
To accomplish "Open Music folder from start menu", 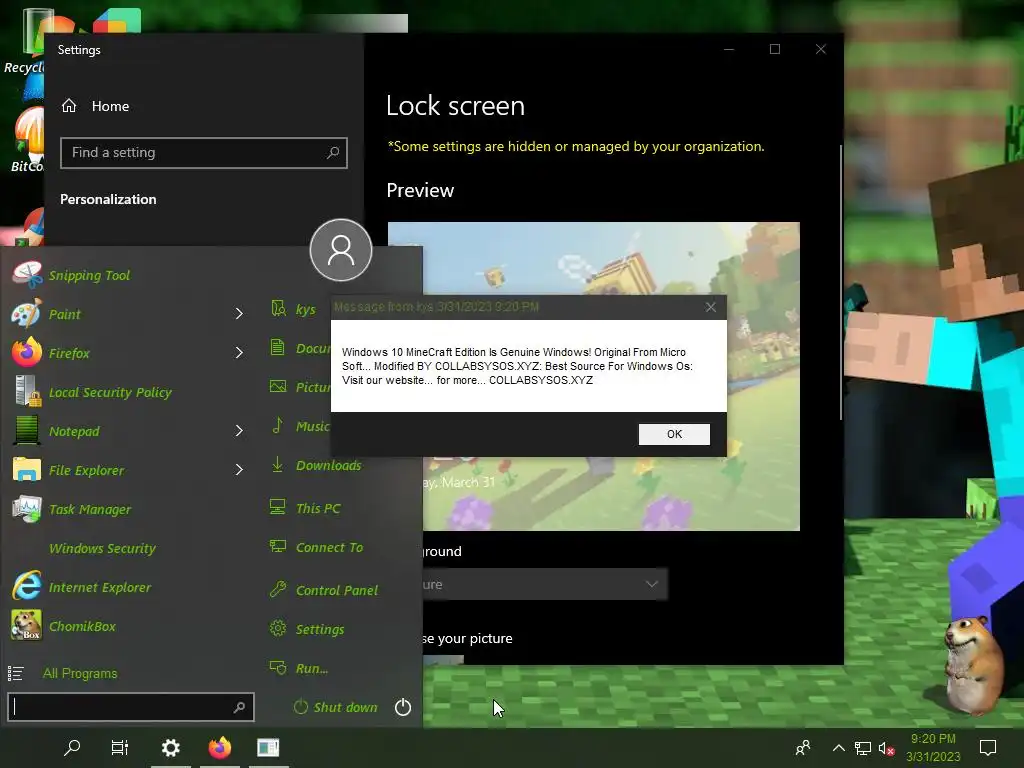I will pyautogui.click(x=300, y=426).
